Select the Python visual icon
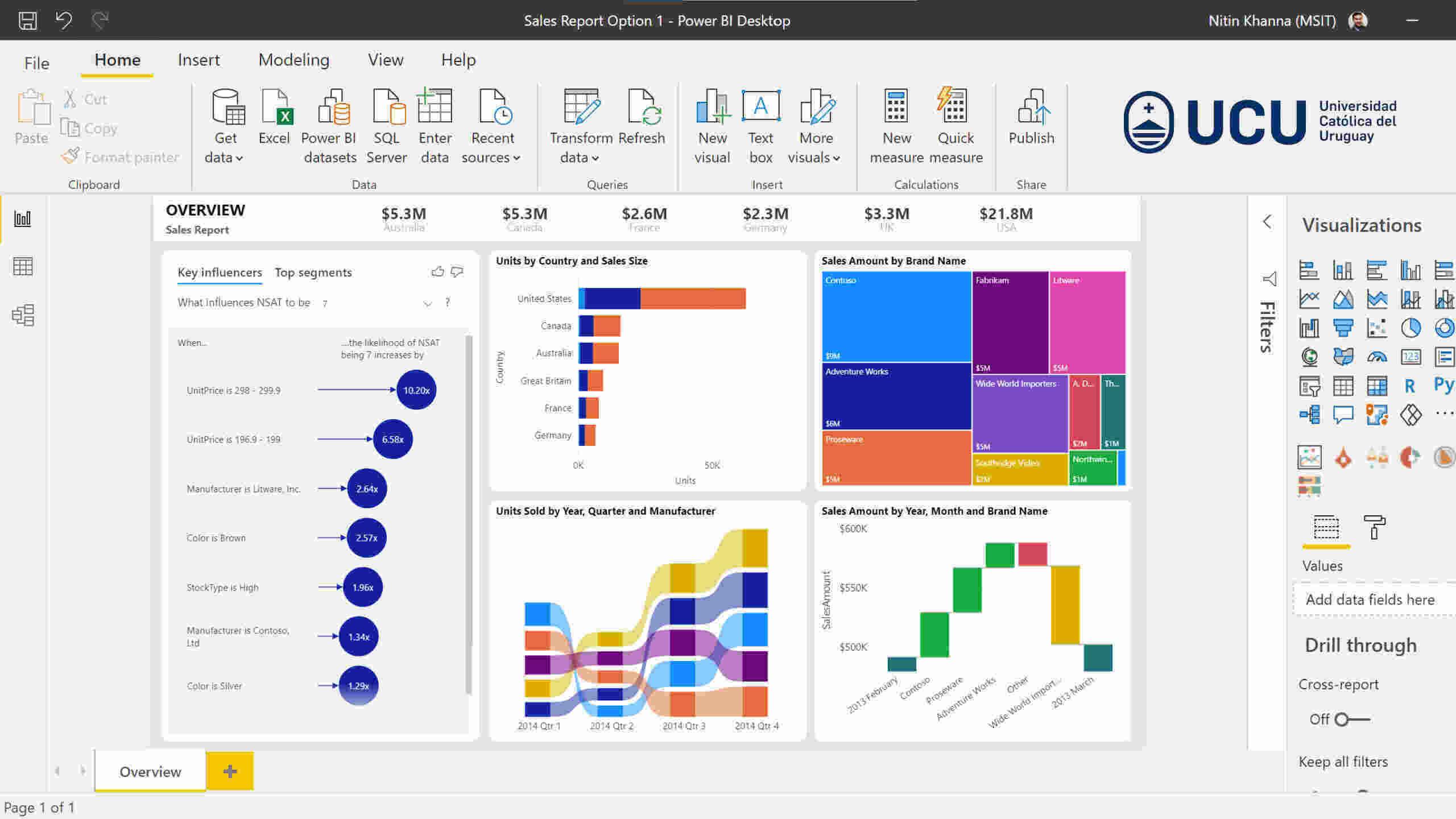Image resolution: width=1456 pixels, height=819 pixels. tap(1443, 385)
